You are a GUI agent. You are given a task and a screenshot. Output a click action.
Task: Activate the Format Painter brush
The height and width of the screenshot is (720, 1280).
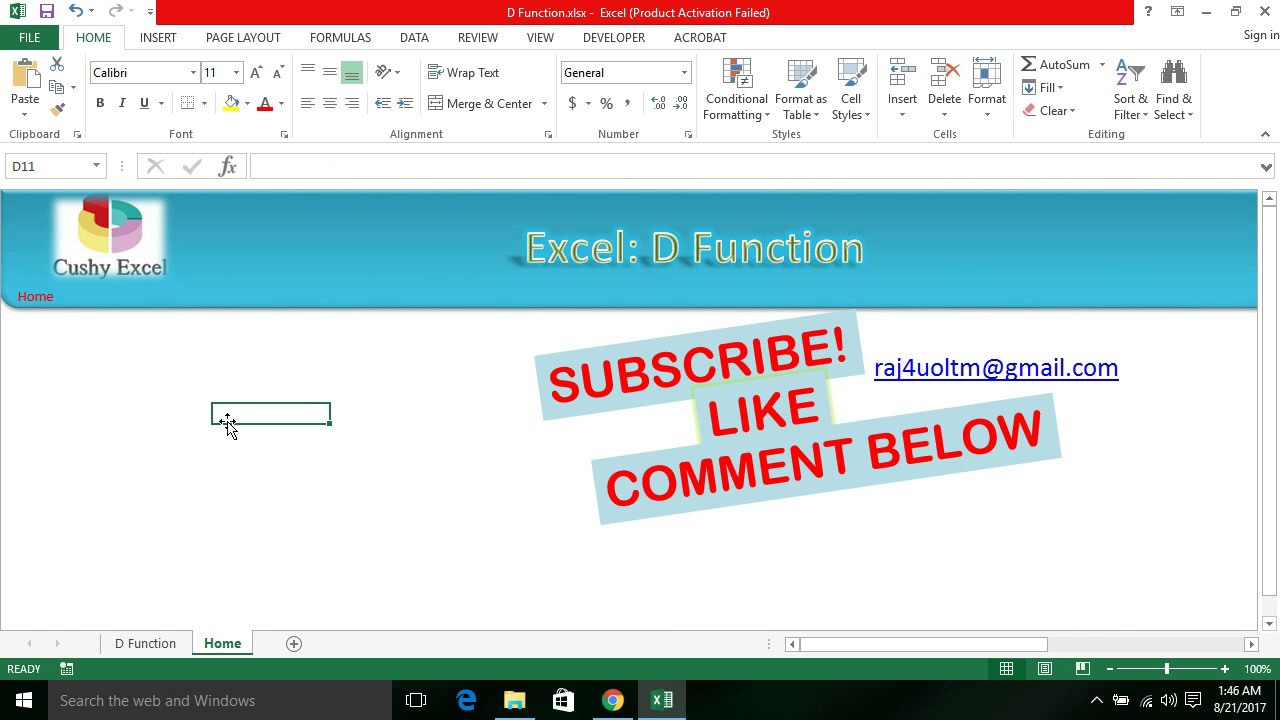pos(57,109)
